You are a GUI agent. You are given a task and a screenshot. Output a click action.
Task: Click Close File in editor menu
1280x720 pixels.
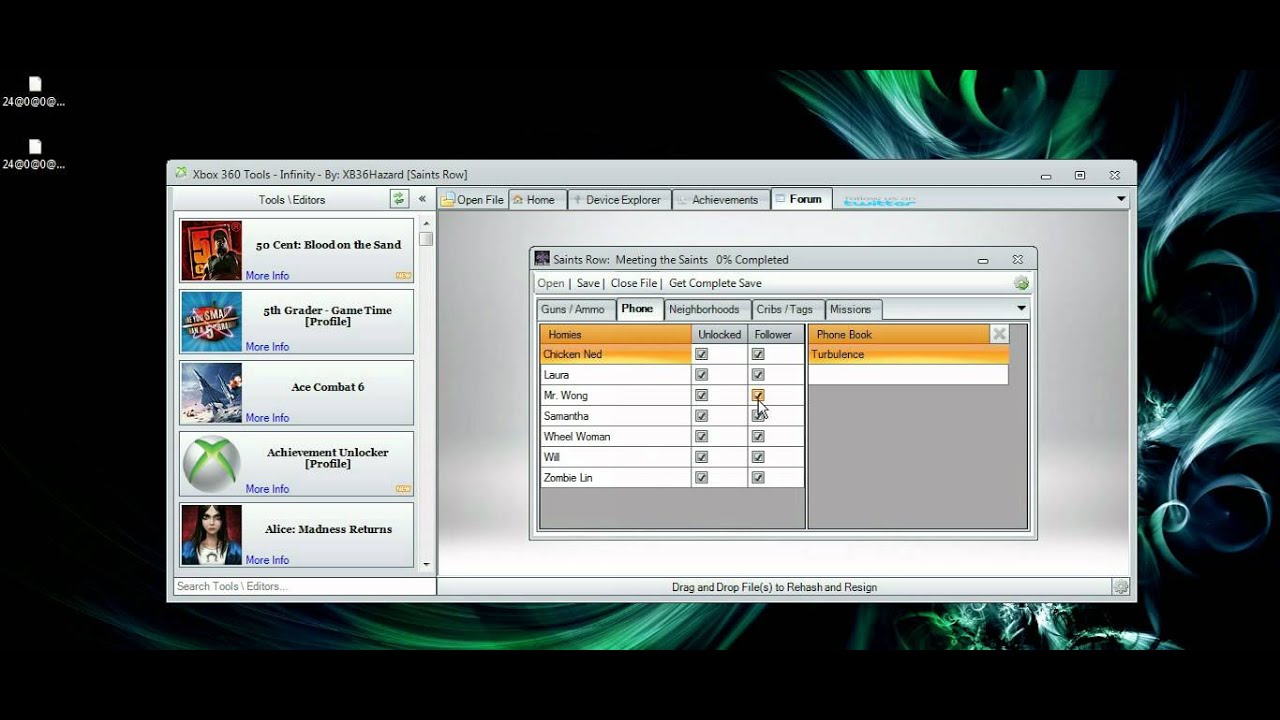click(634, 284)
